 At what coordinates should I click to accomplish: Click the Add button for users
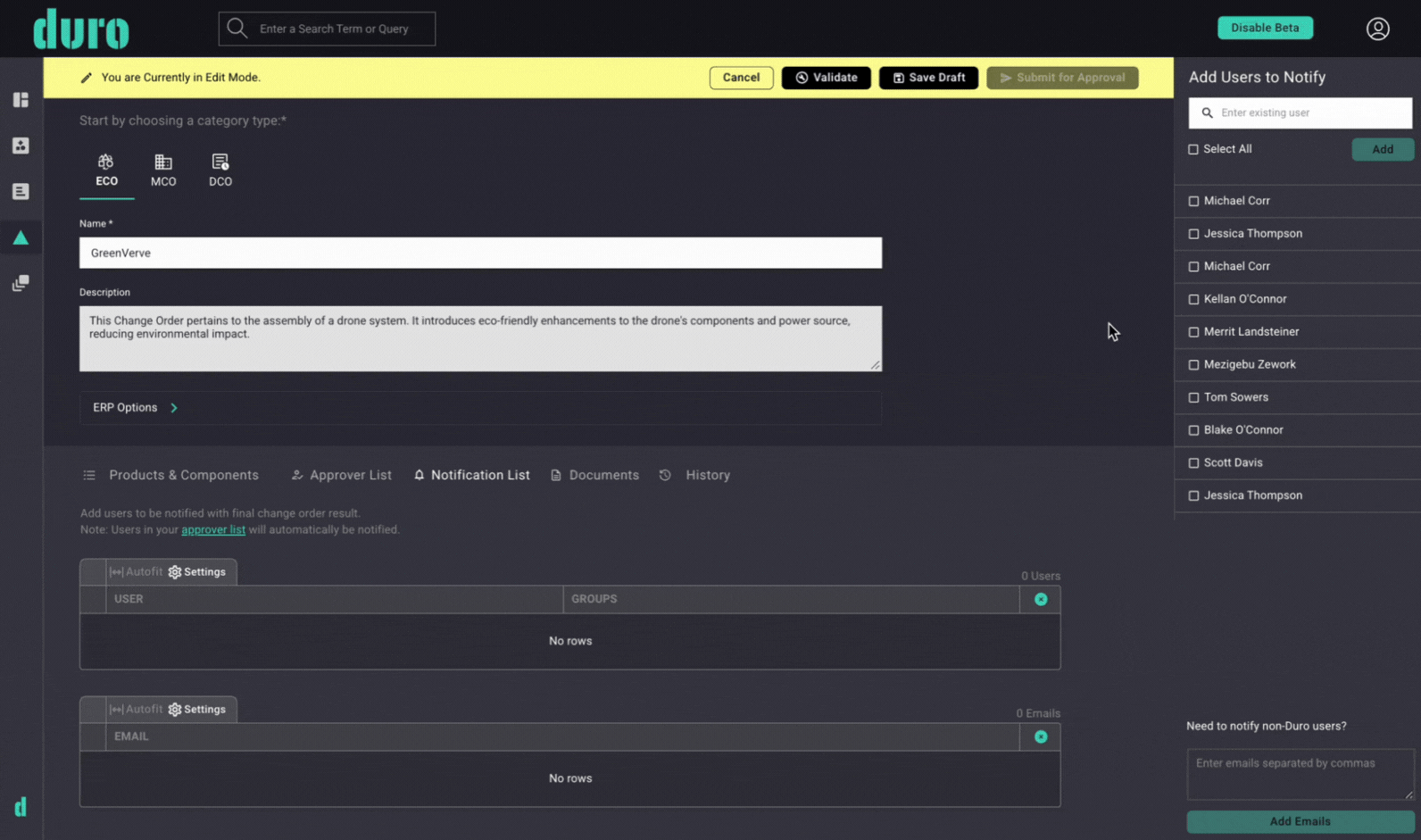pyautogui.click(x=1382, y=150)
